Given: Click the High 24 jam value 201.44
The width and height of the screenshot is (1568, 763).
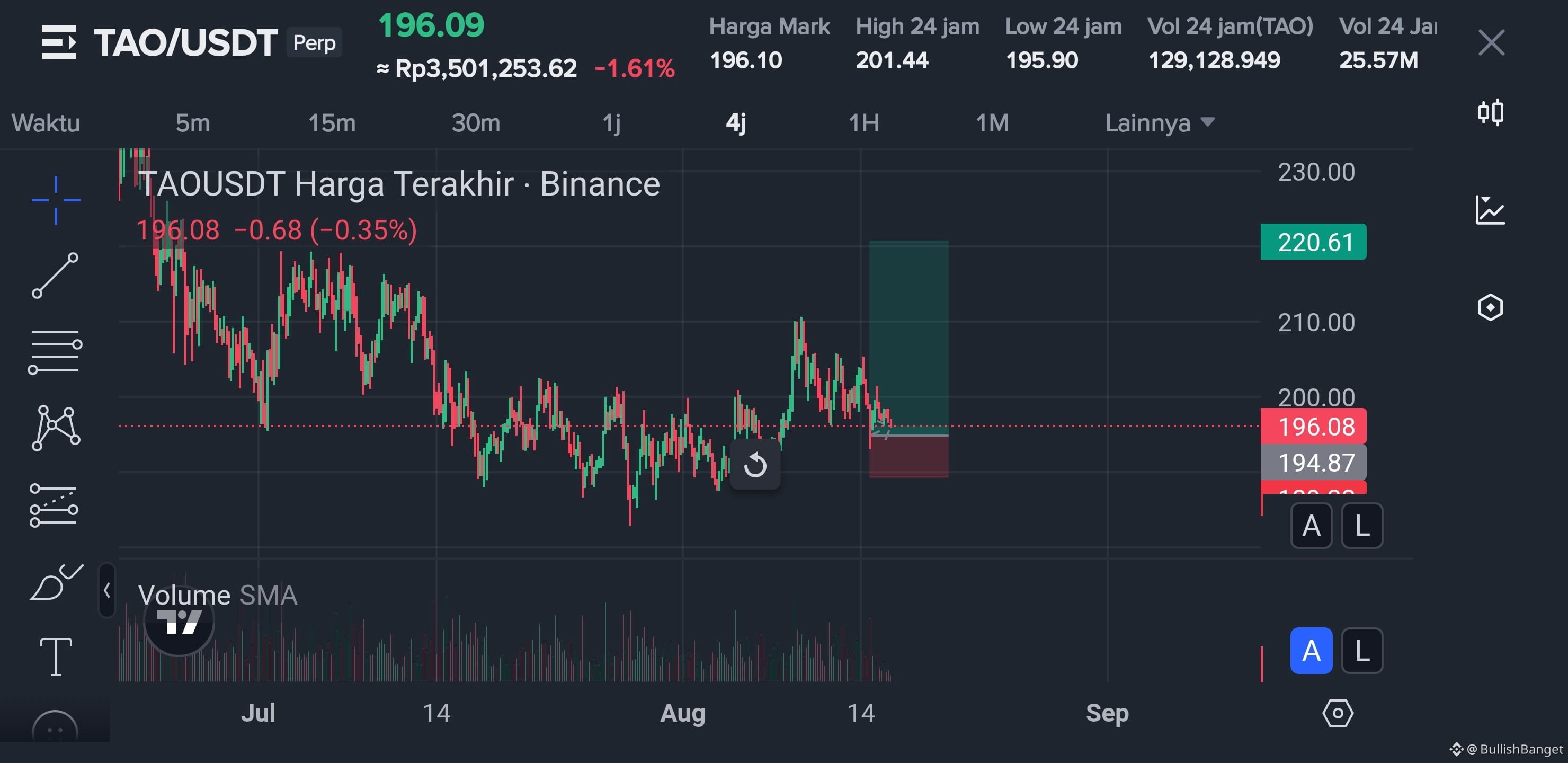Looking at the screenshot, I should (x=892, y=60).
